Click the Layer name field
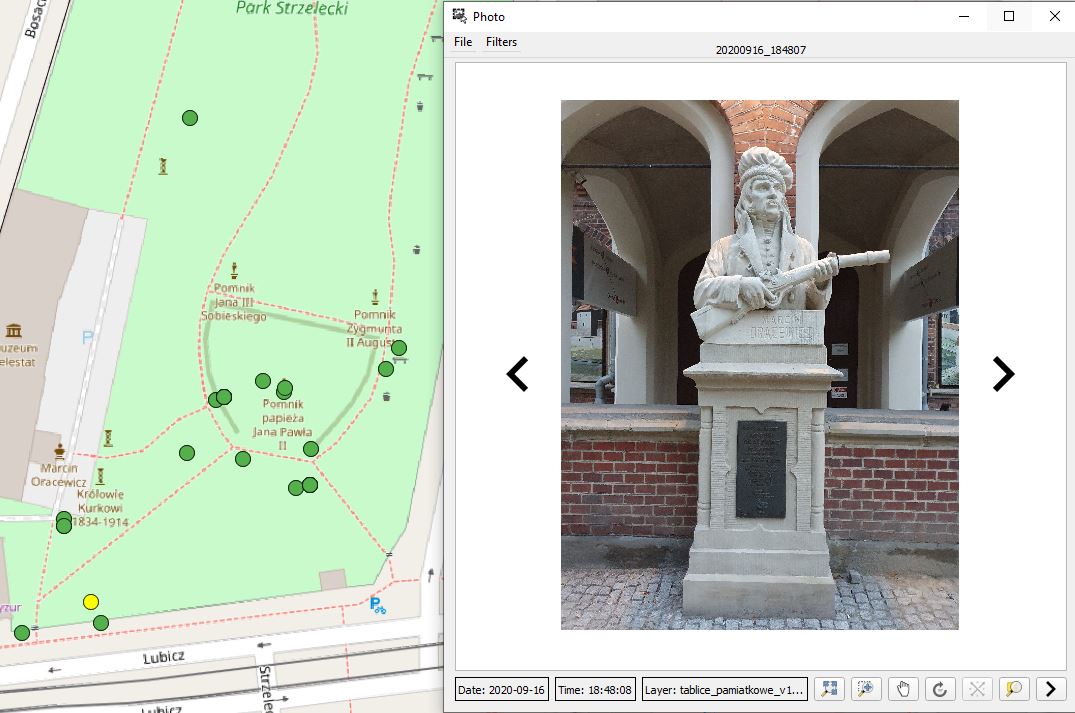 (723, 689)
